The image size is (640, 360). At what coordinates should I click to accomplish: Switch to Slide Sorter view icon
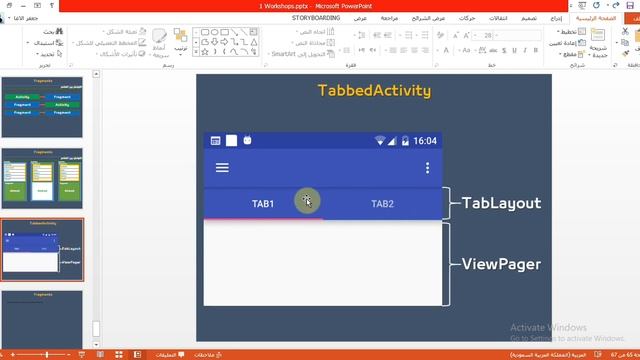(x=119, y=355)
